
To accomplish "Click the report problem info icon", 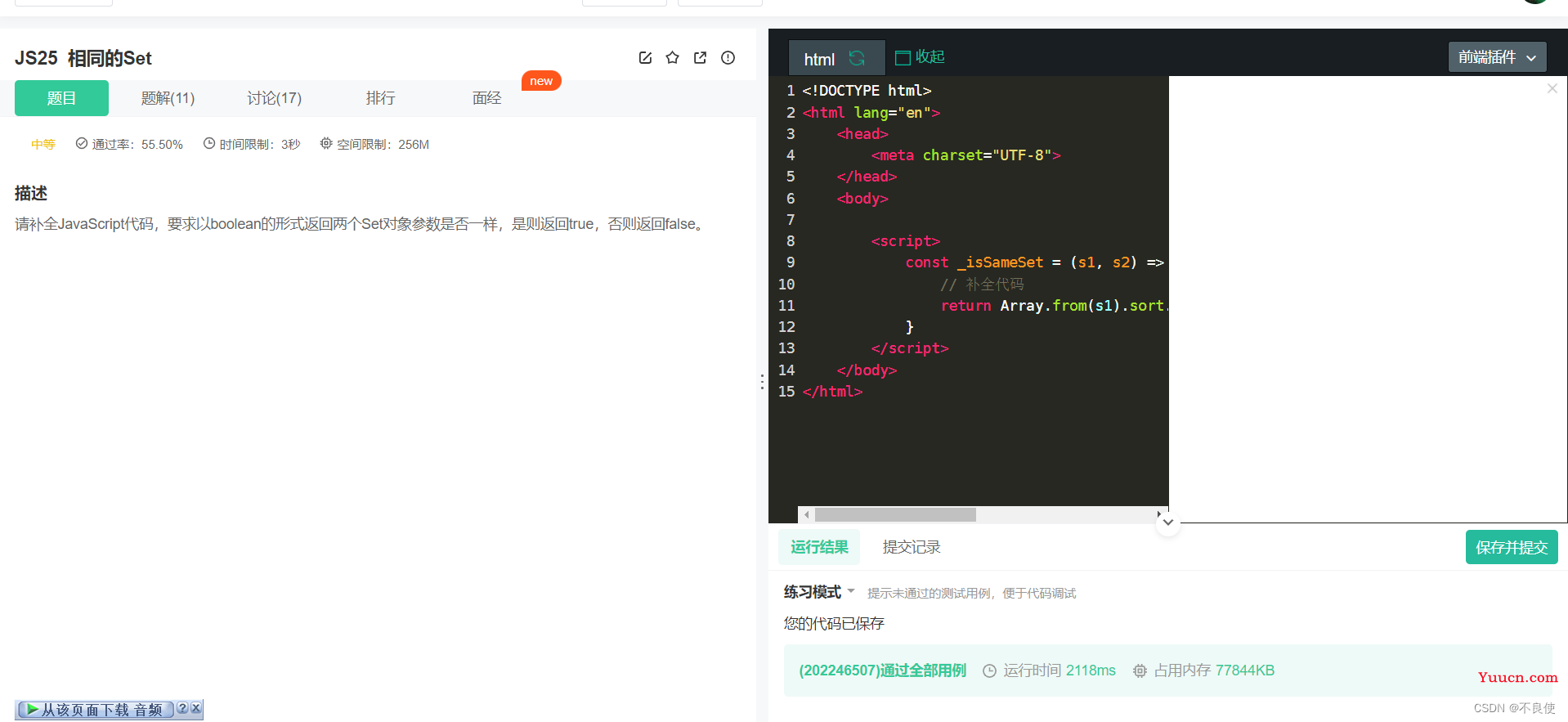I will [728, 58].
